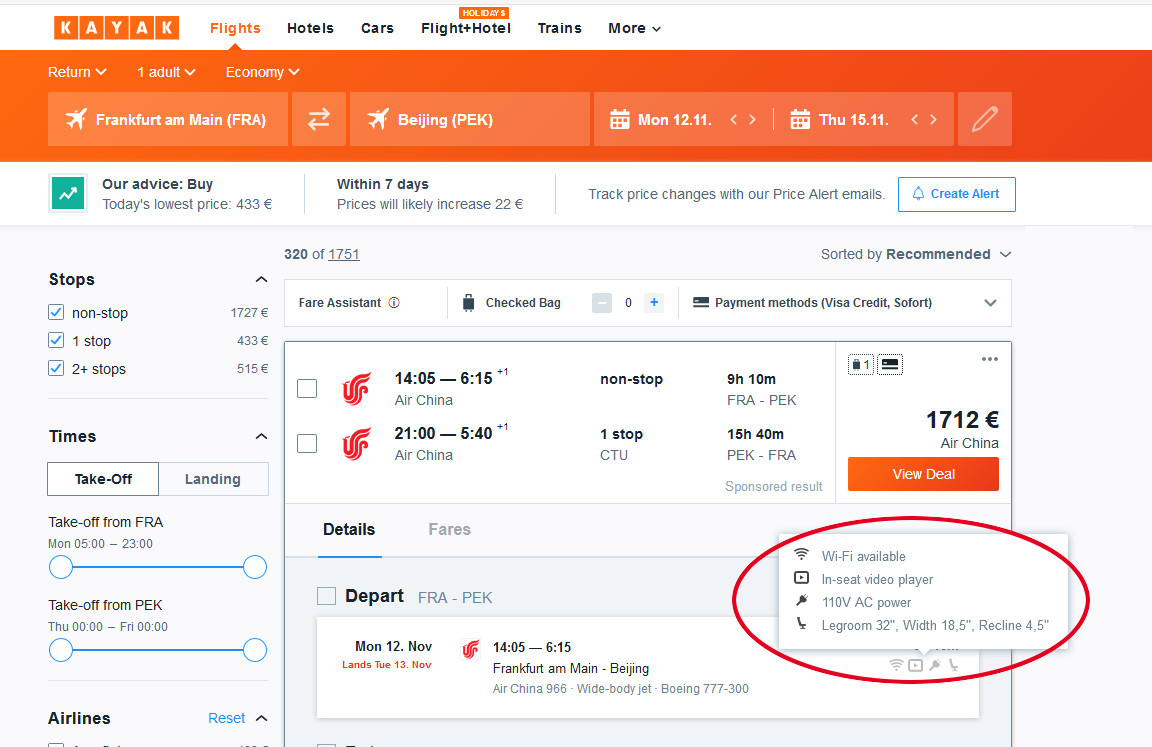
Task: Select the Take-Off times tab
Action: 103,479
